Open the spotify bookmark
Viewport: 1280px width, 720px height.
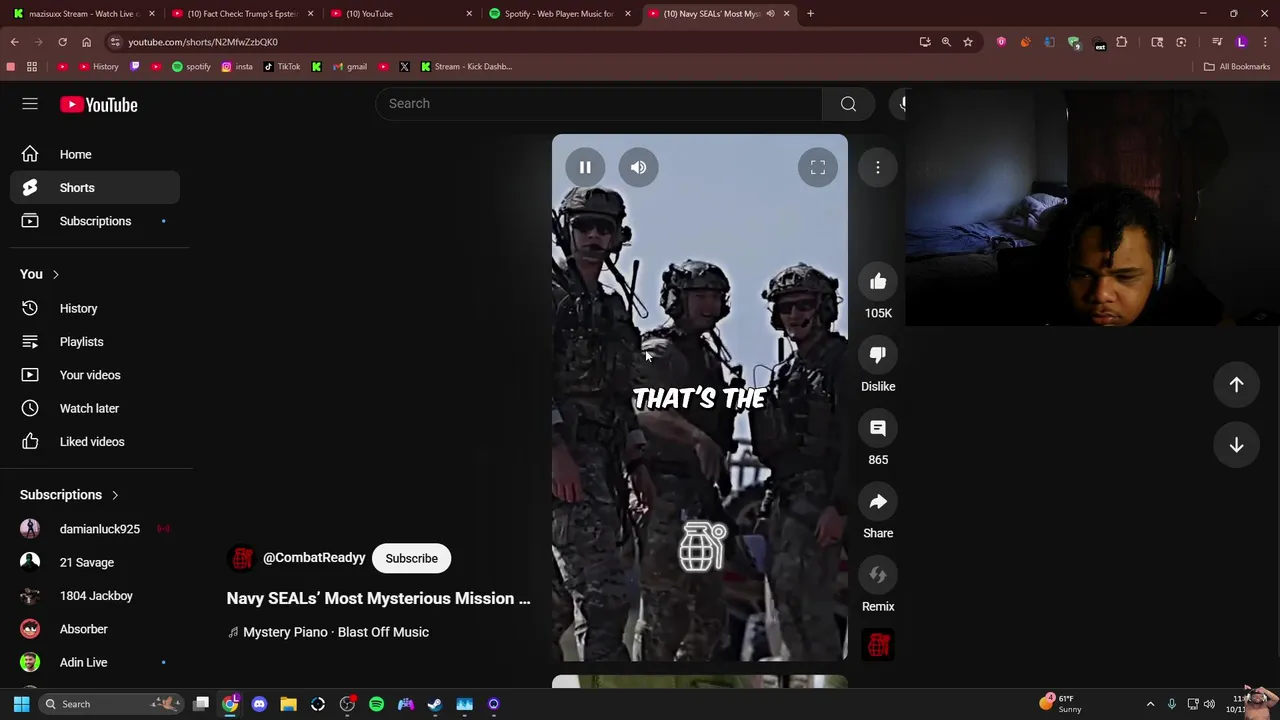point(191,66)
